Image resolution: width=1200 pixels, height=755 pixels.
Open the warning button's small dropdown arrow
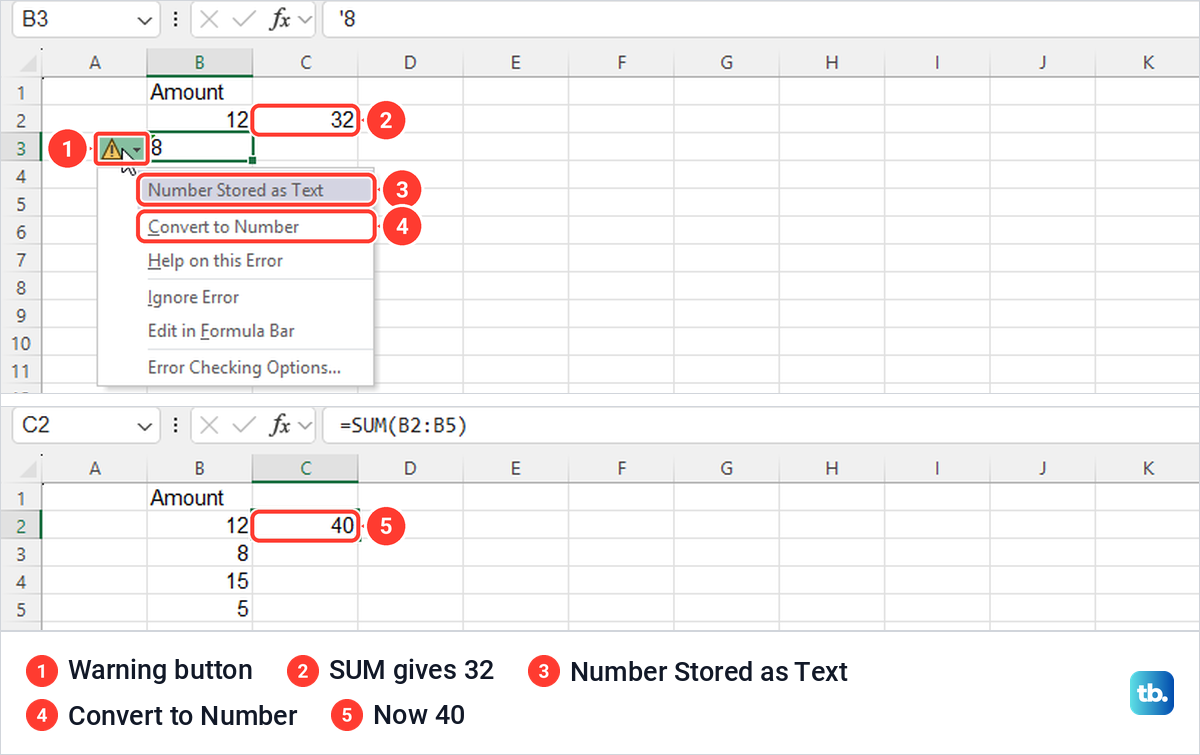pyautogui.click(x=136, y=150)
